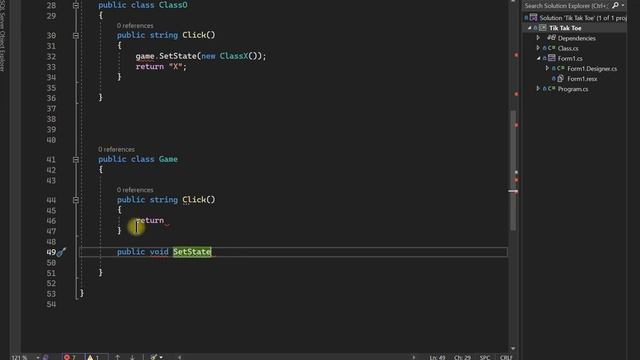Click the 'CRLF' line ending indicator

[506, 358]
